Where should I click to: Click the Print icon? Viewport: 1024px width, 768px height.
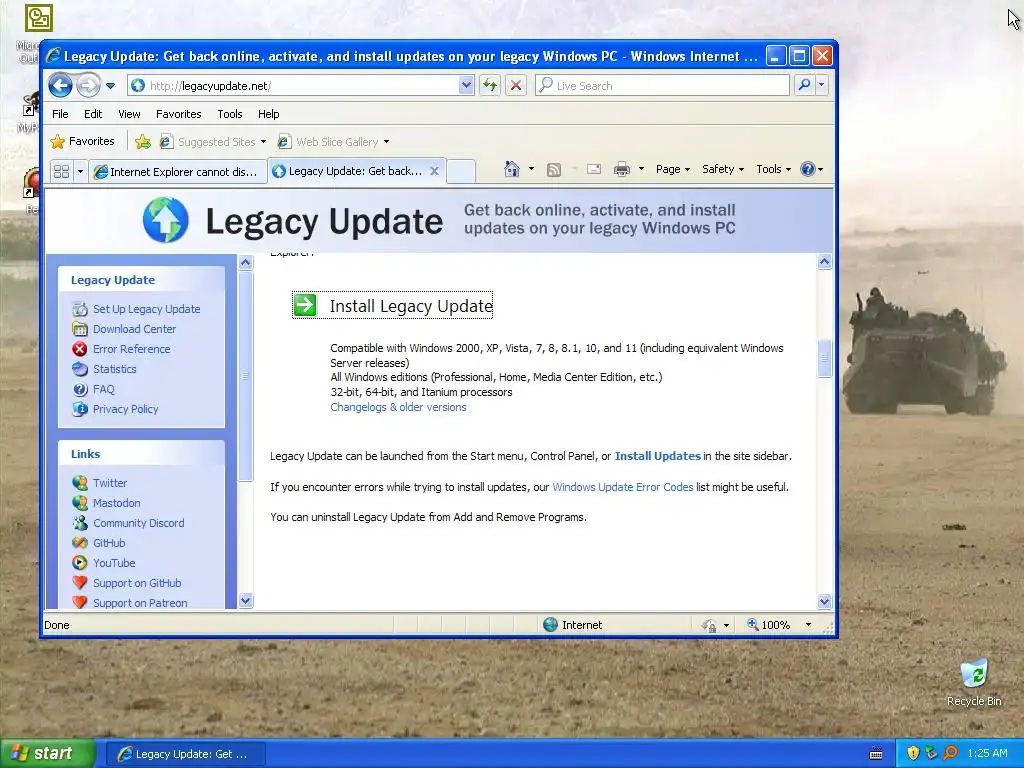point(622,169)
